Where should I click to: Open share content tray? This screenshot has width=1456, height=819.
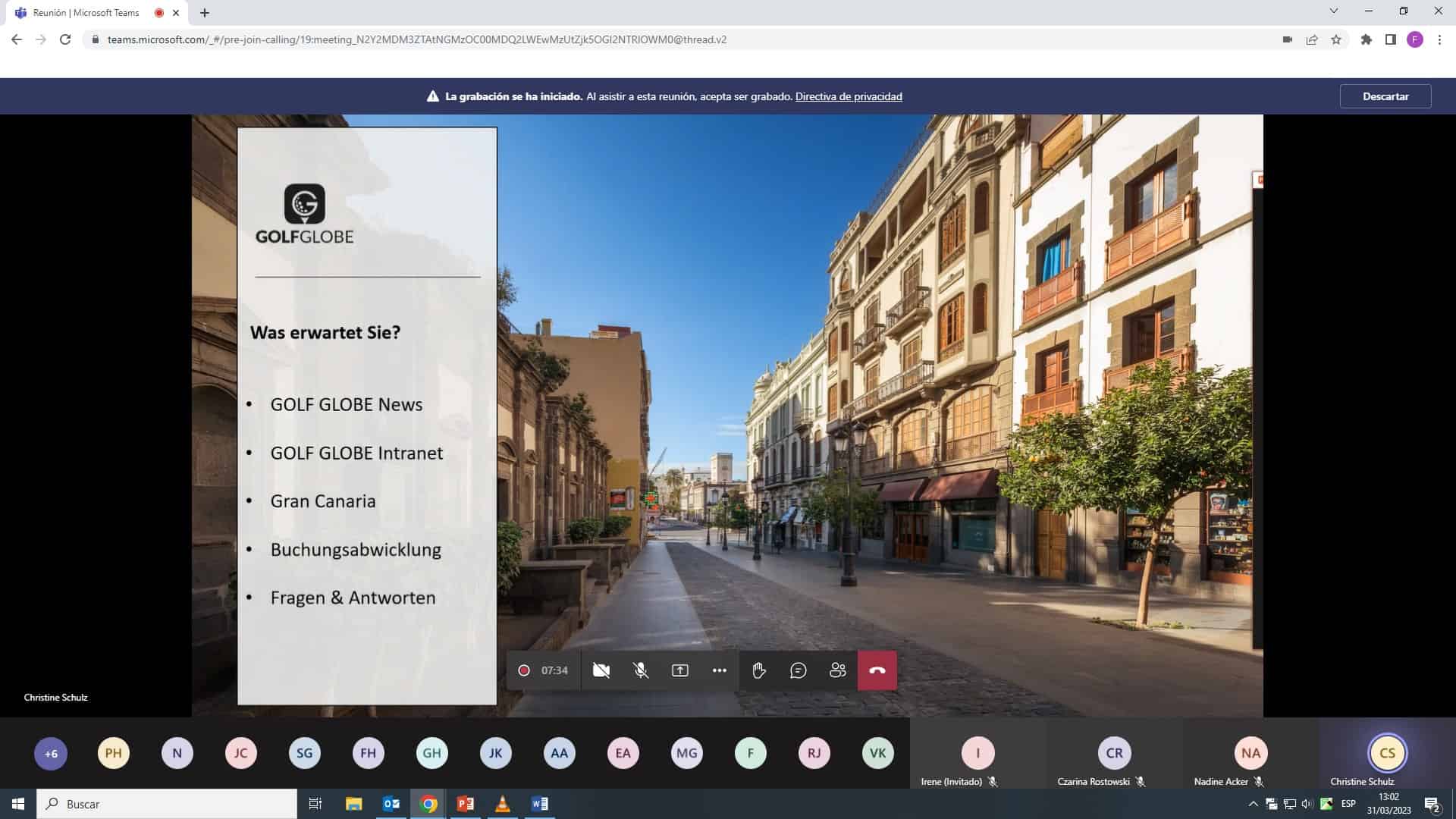[680, 670]
